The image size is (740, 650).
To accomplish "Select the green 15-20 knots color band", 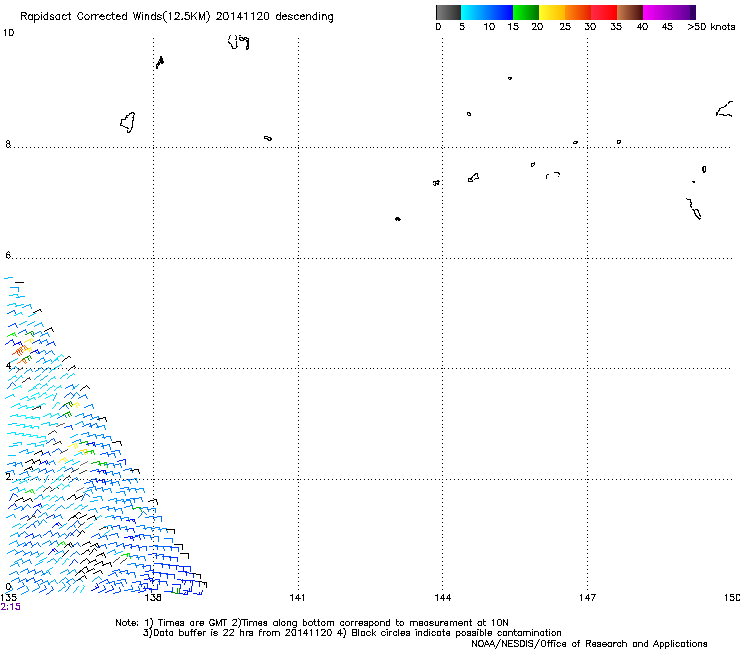I will click(526, 12).
